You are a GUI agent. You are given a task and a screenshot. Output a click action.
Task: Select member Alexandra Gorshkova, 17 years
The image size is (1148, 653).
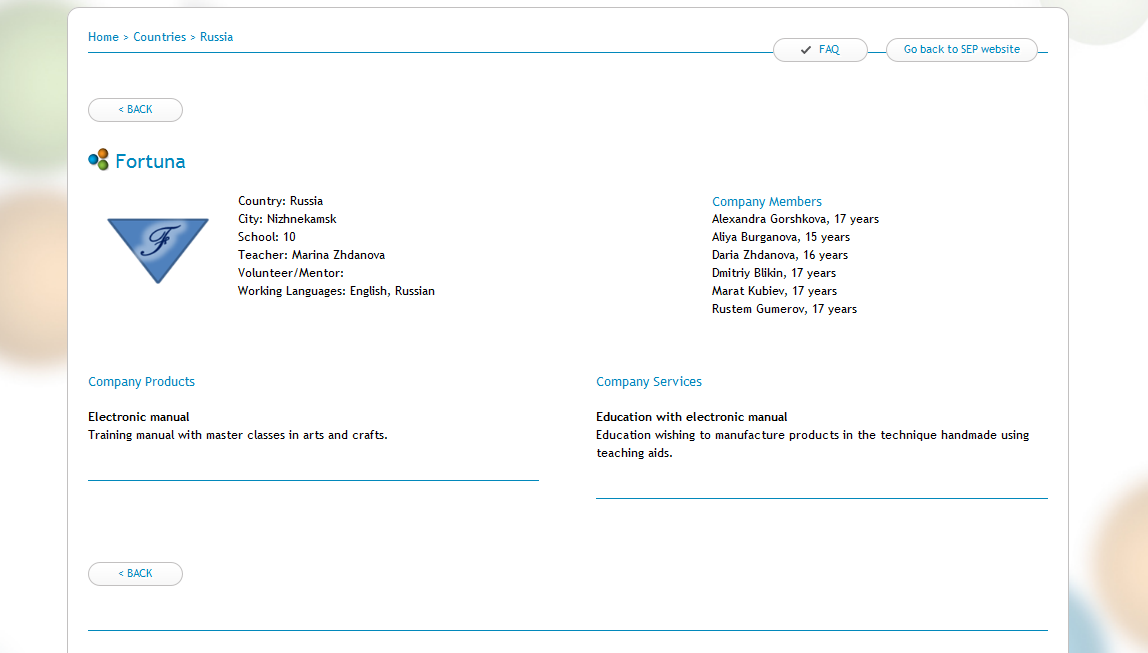click(x=795, y=220)
